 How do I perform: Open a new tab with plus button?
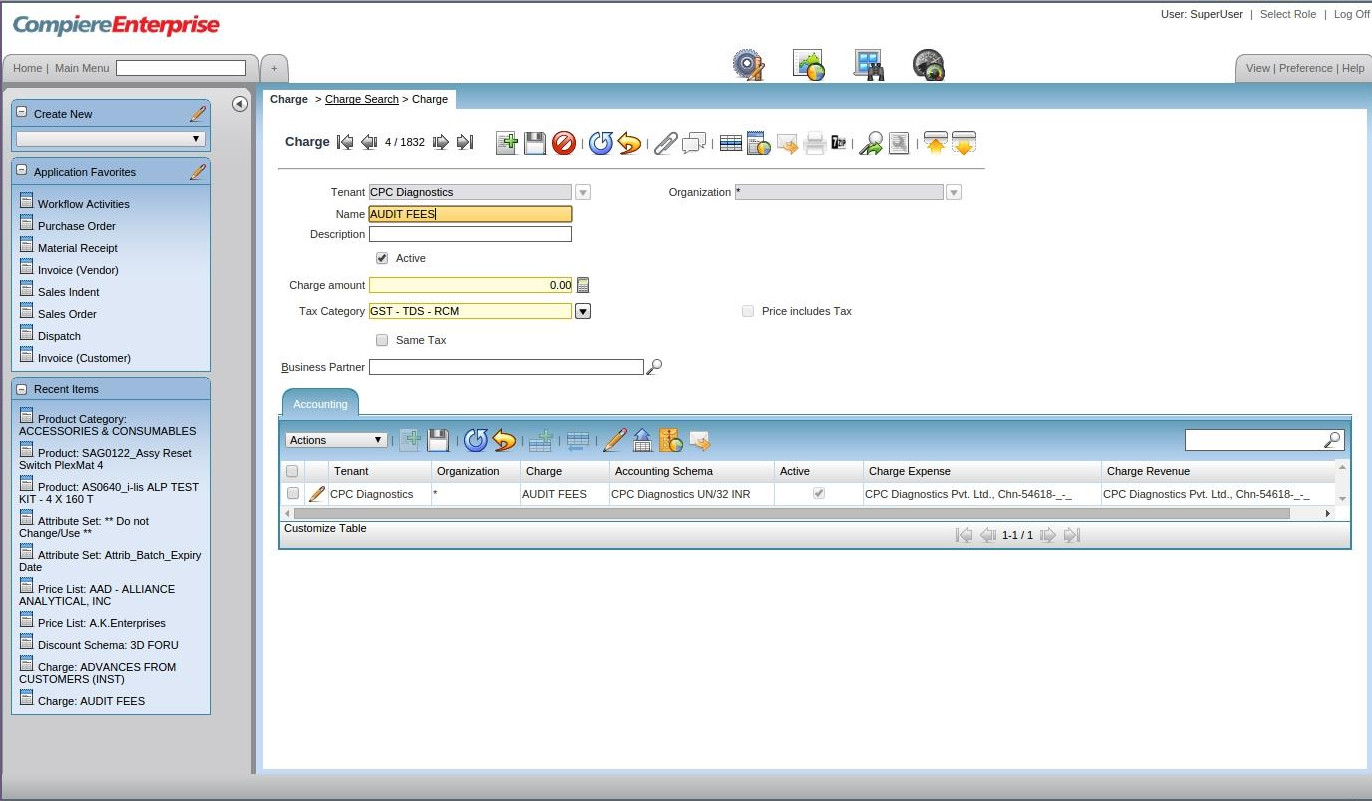274,68
